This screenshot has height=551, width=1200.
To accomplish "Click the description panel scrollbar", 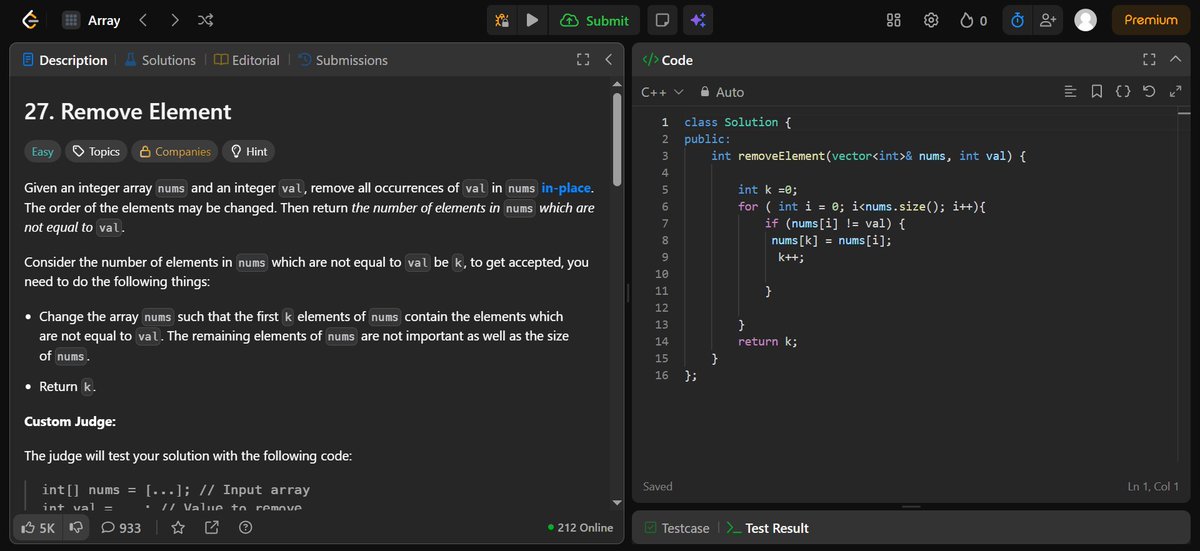I will 618,140.
